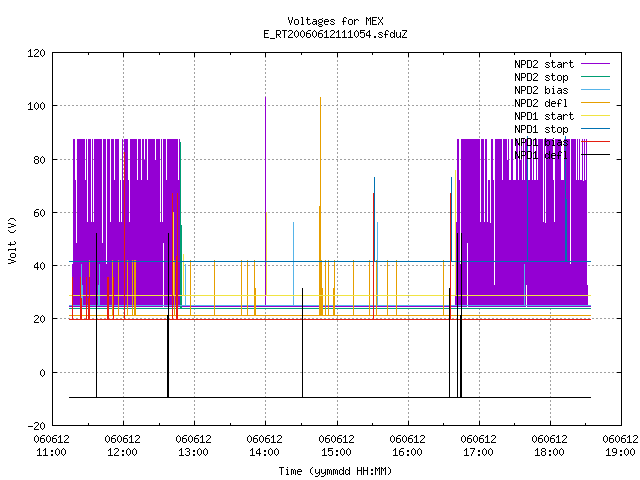Click the y-axis tick value -20

37,426
